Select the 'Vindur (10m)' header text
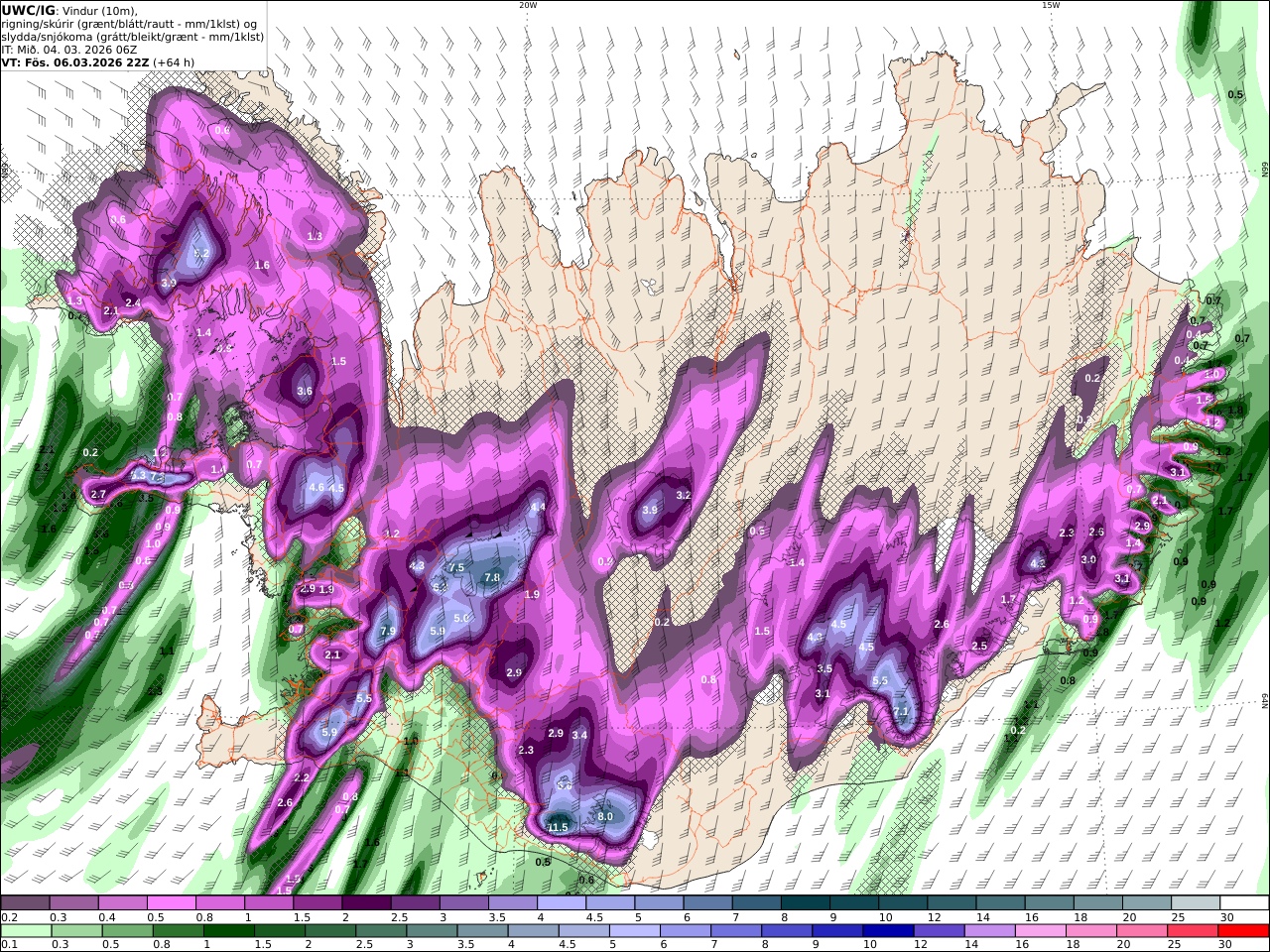This screenshot has width=1270, height=952. (x=99, y=10)
